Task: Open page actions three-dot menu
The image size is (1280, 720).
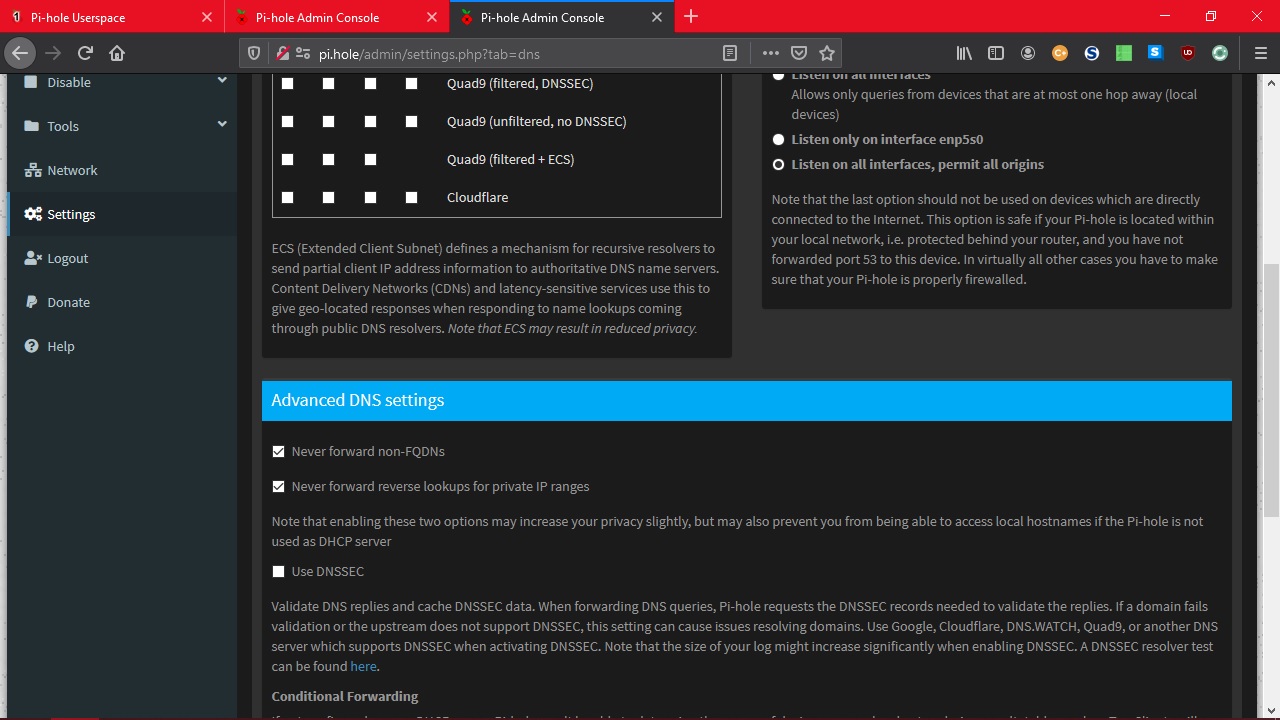Action: (770, 53)
